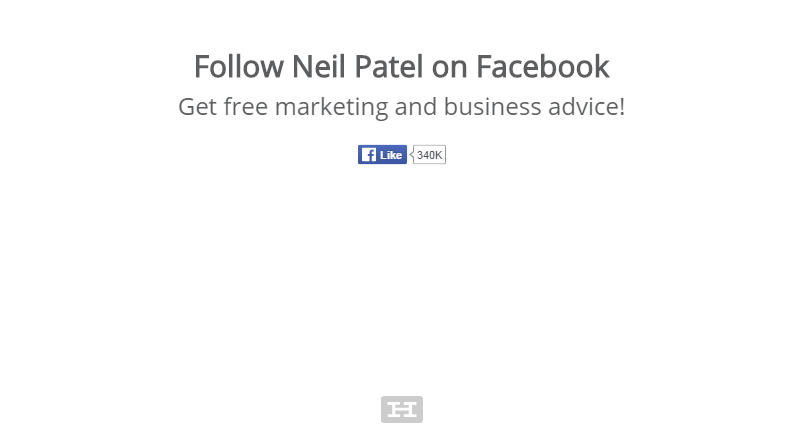Click the word "on" in the heading

450,68
